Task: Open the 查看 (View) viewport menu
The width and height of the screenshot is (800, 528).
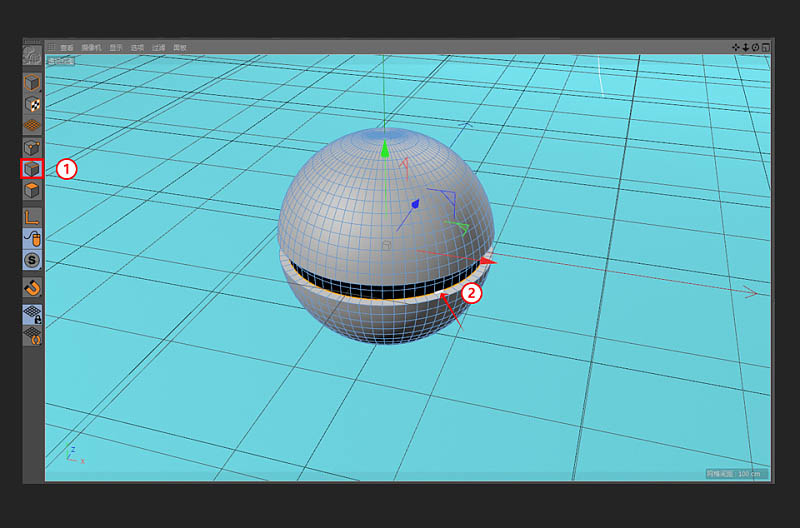Action: 67,47
